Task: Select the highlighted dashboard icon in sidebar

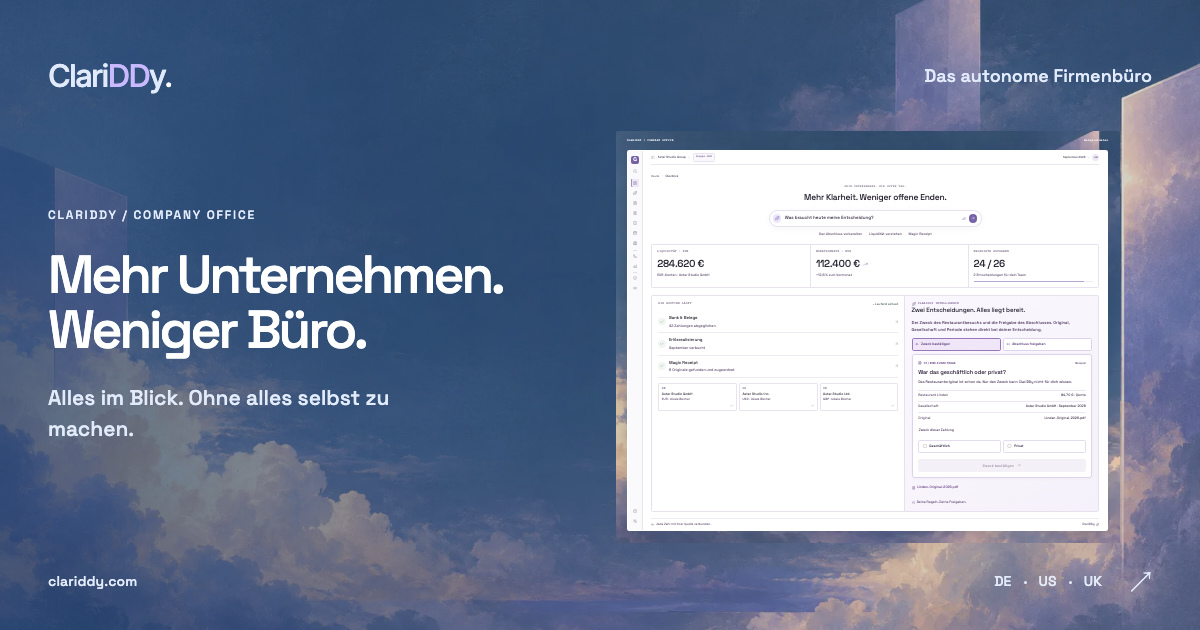Action: pos(634,183)
